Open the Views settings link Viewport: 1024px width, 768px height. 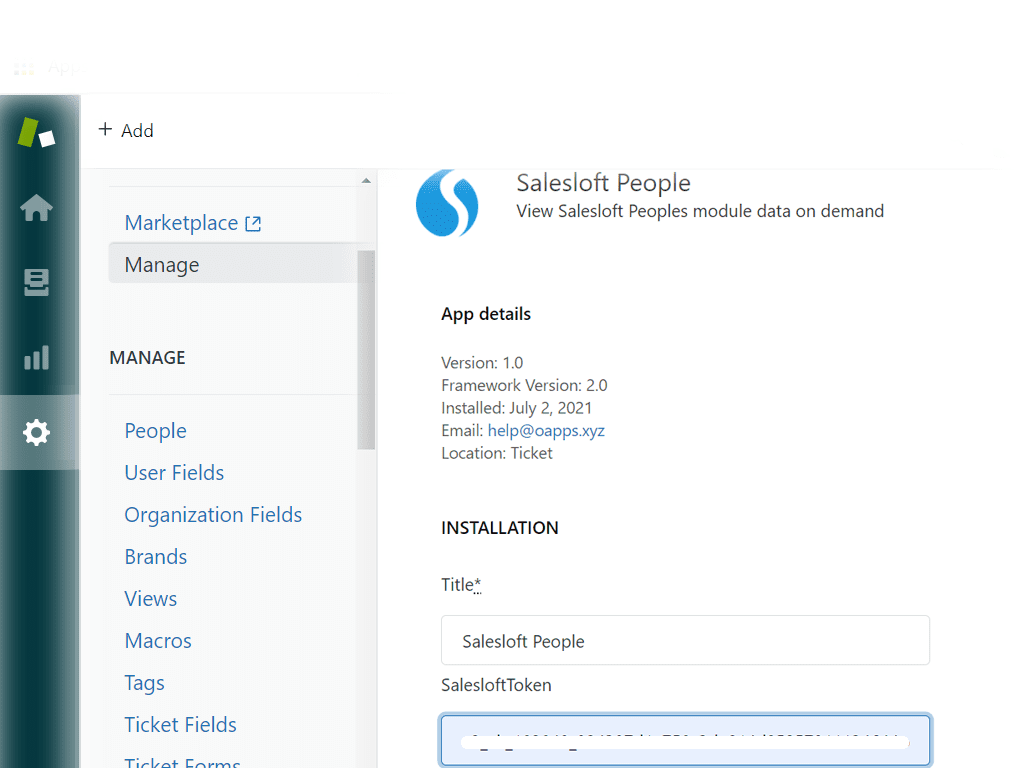pyautogui.click(x=151, y=599)
